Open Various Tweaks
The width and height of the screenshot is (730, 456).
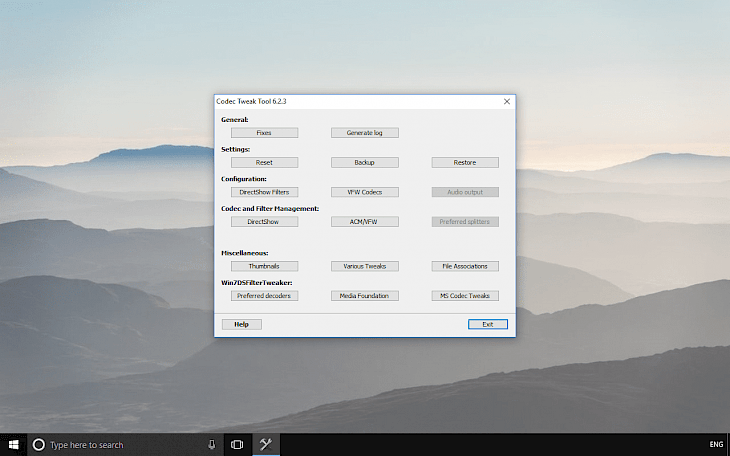(x=365, y=266)
